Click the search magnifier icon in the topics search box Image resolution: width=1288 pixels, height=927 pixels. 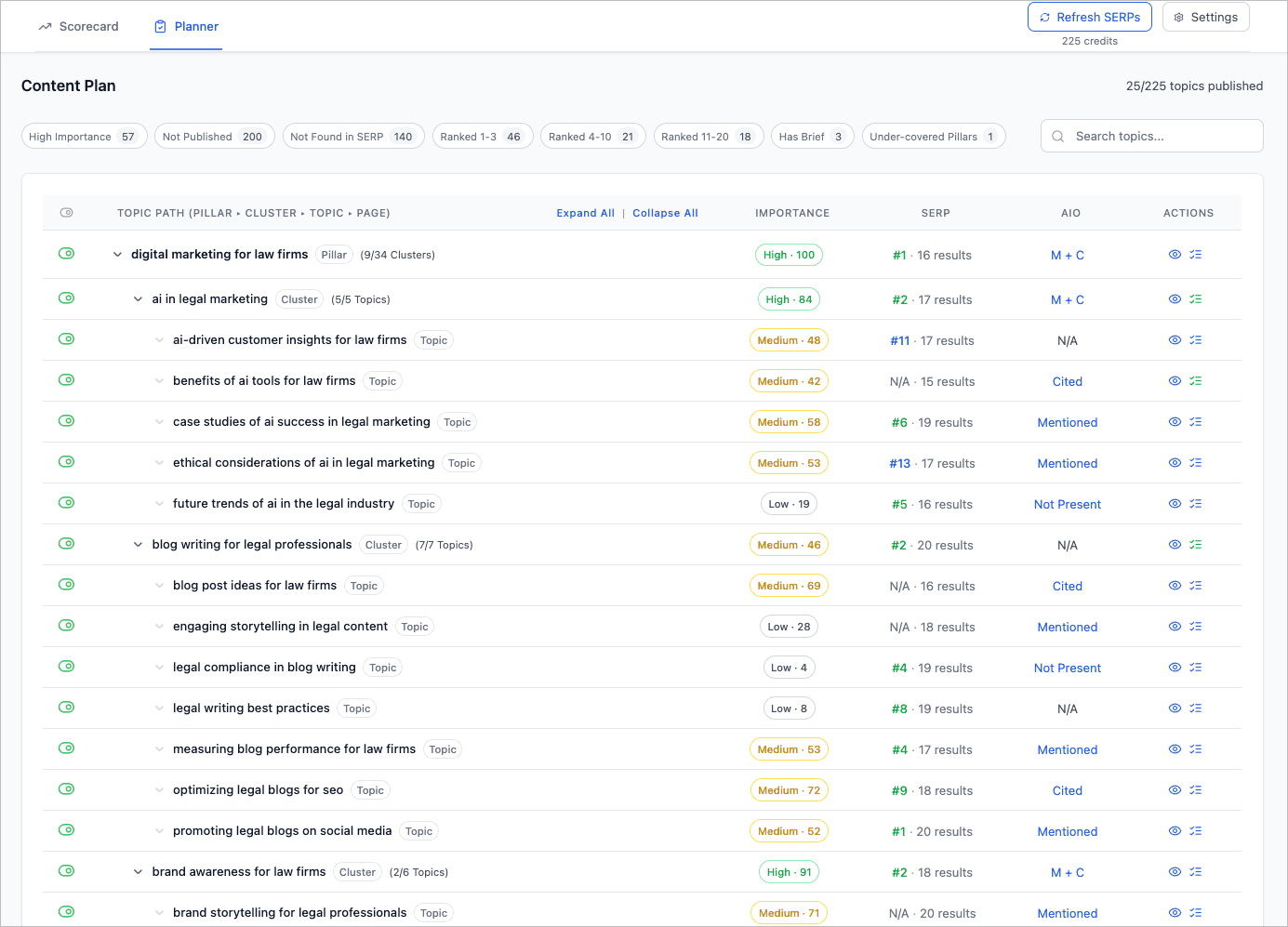[x=1057, y=136]
